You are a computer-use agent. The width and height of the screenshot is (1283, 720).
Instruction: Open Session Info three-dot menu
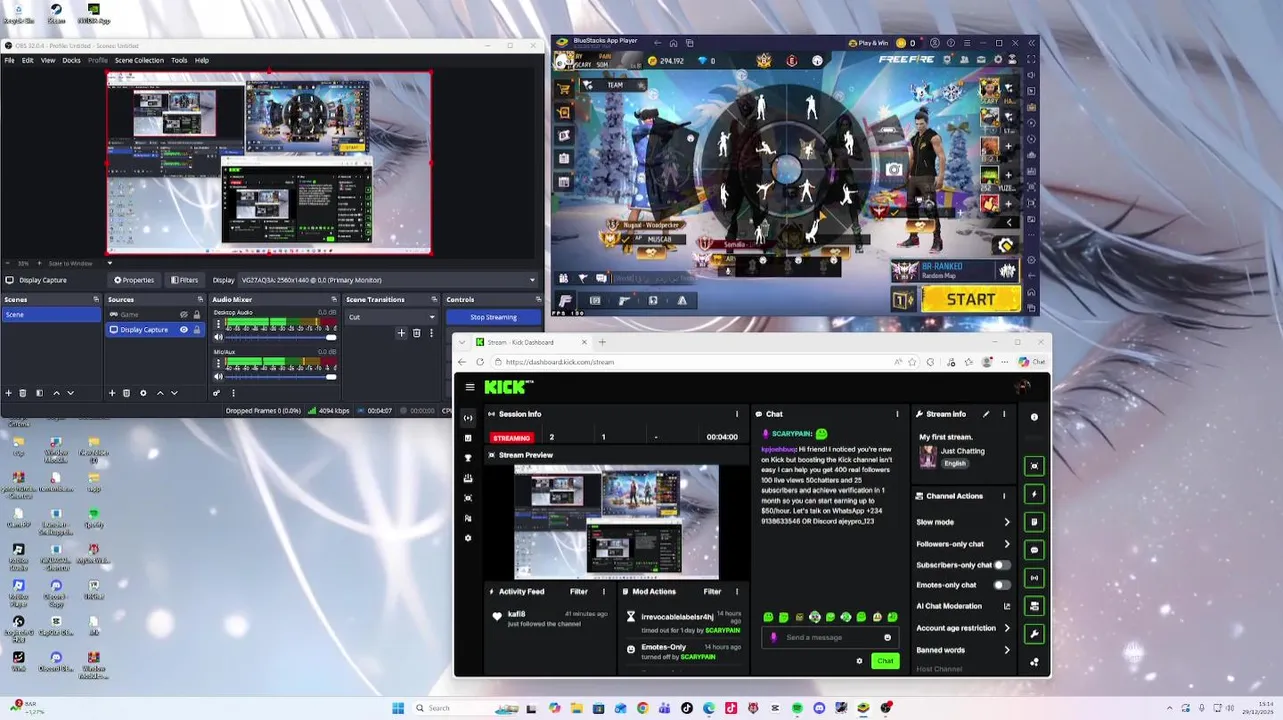(x=737, y=414)
